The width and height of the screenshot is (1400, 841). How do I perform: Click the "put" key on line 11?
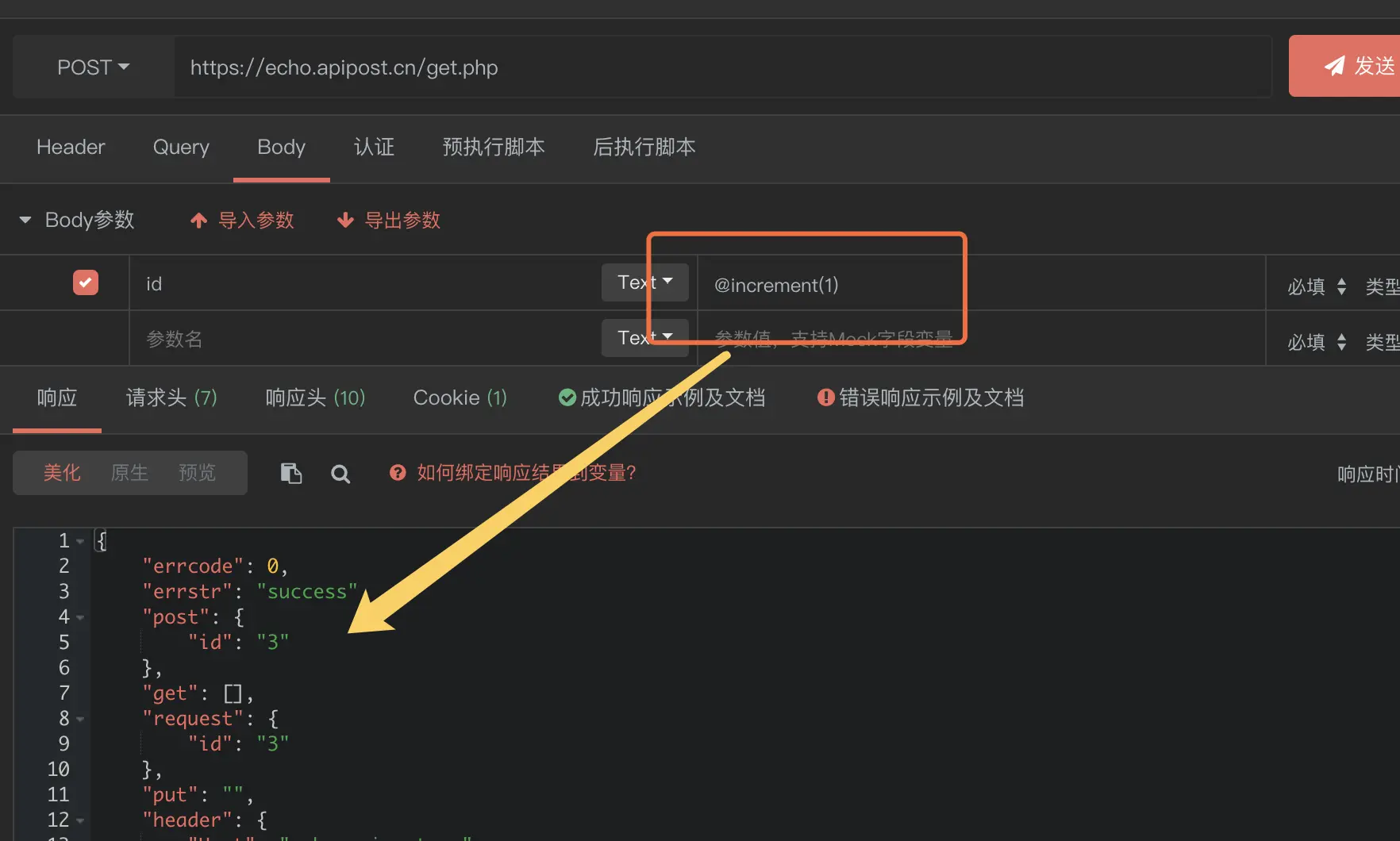pyautogui.click(x=170, y=795)
